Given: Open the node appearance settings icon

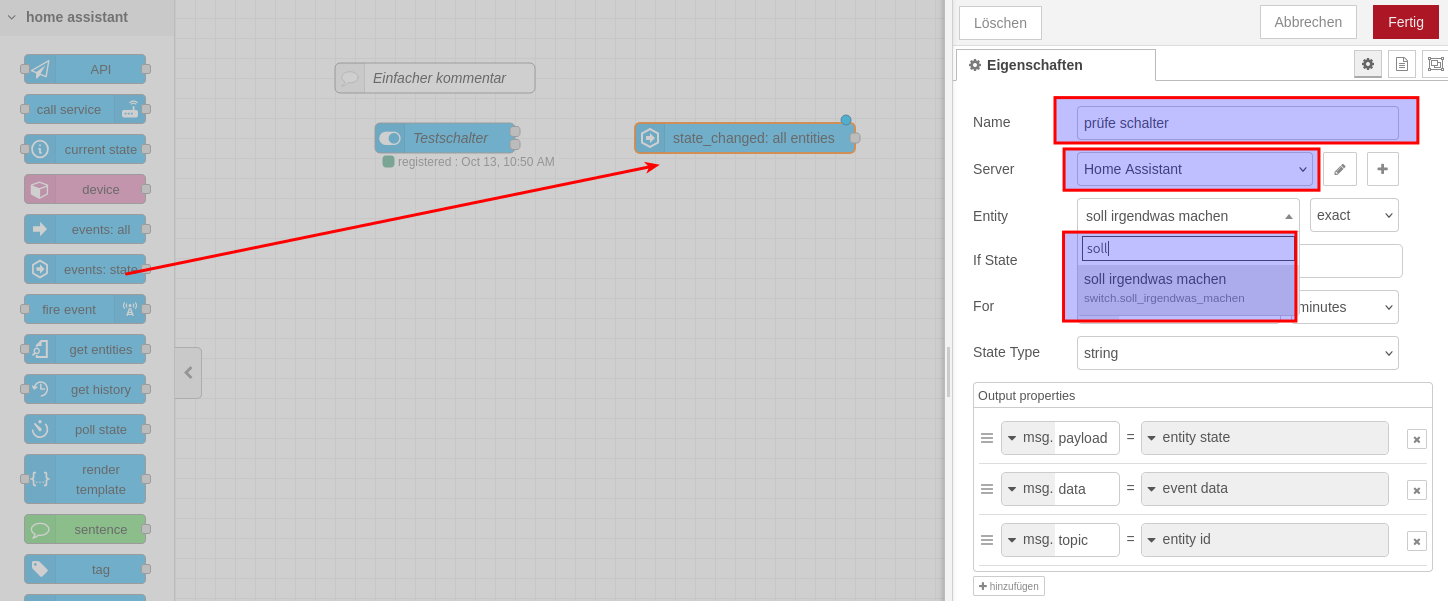Looking at the screenshot, I should 1435,64.
